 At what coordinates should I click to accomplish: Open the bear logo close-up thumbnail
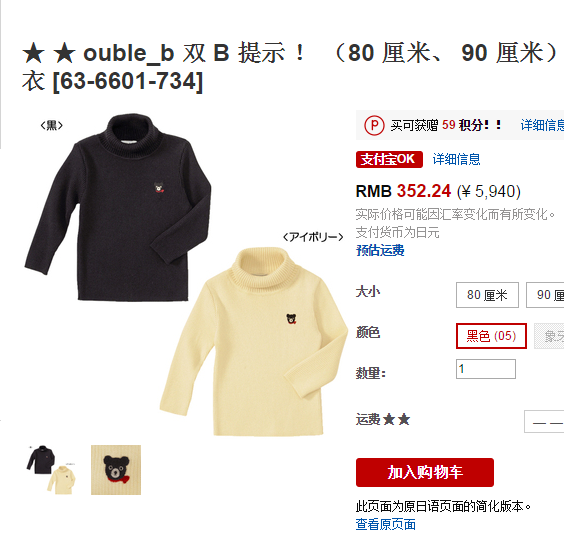tap(116, 470)
